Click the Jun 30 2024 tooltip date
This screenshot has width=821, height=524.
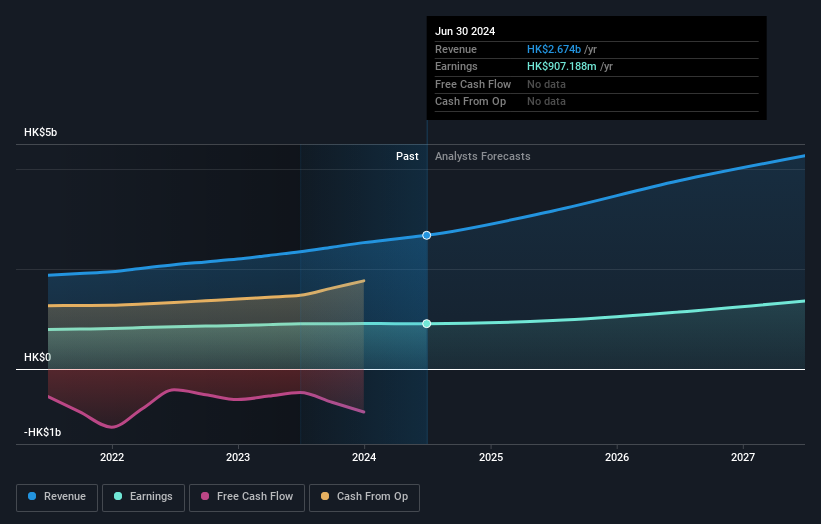coord(465,31)
